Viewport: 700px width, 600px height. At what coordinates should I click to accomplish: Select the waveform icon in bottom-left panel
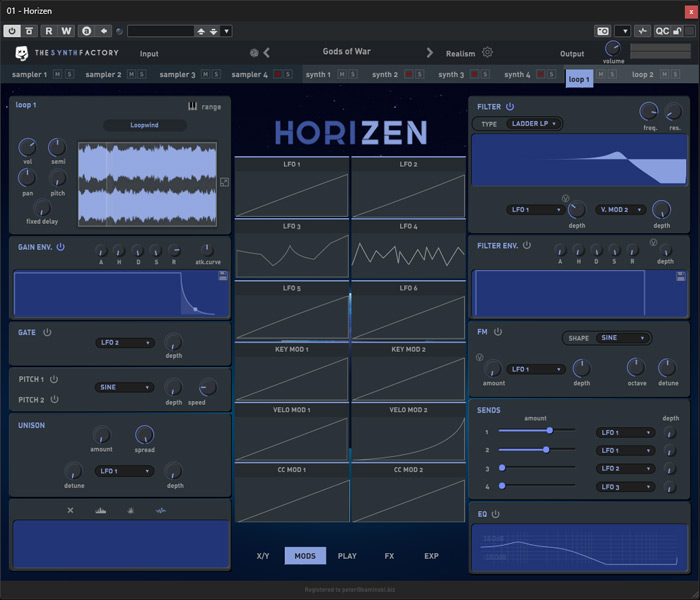point(161,510)
